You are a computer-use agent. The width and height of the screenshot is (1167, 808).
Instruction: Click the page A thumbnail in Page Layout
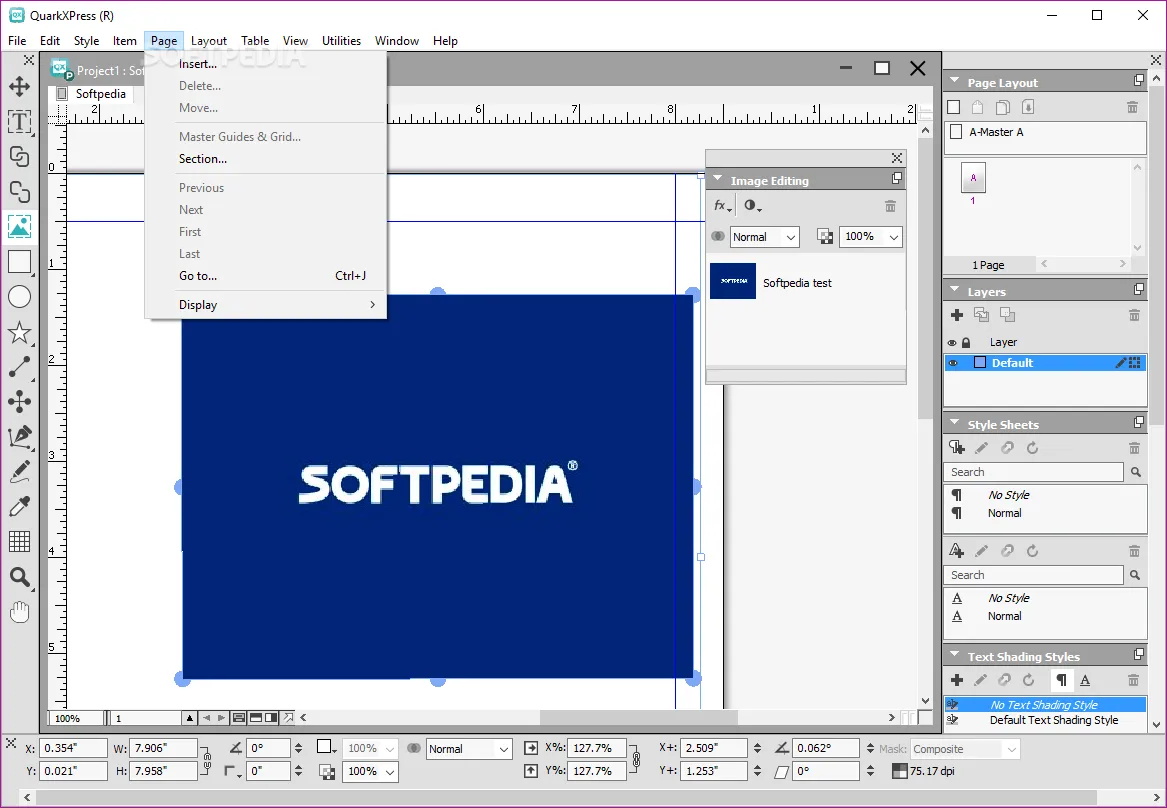click(973, 178)
